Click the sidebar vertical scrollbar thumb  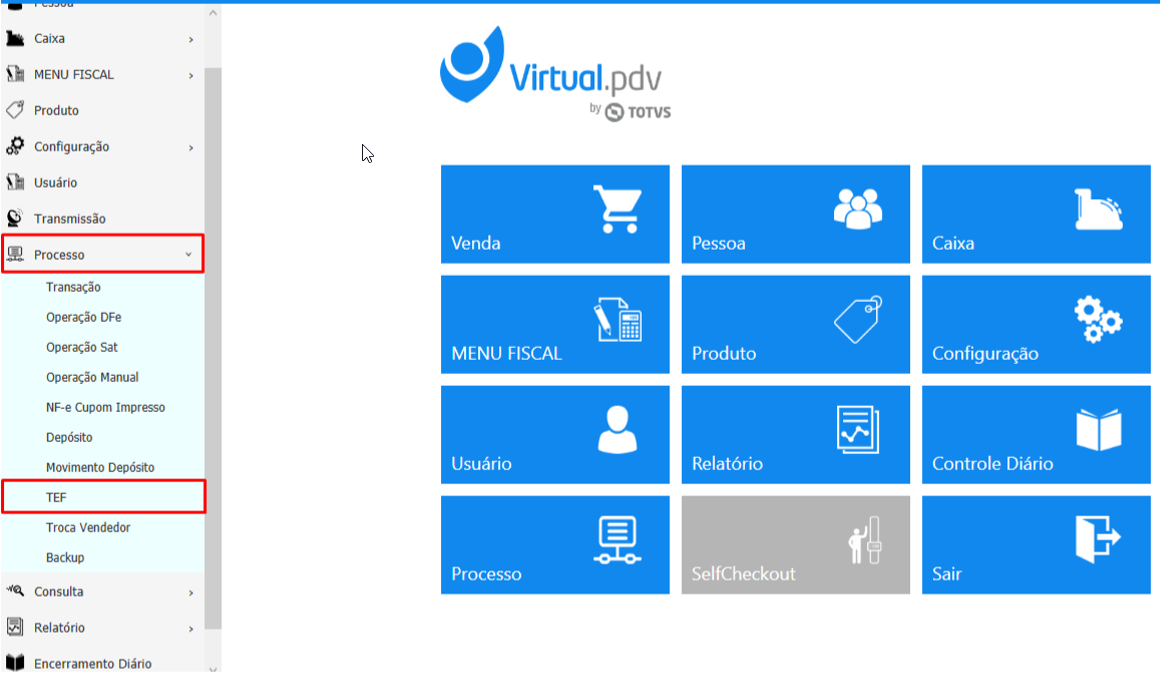click(x=213, y=348)
